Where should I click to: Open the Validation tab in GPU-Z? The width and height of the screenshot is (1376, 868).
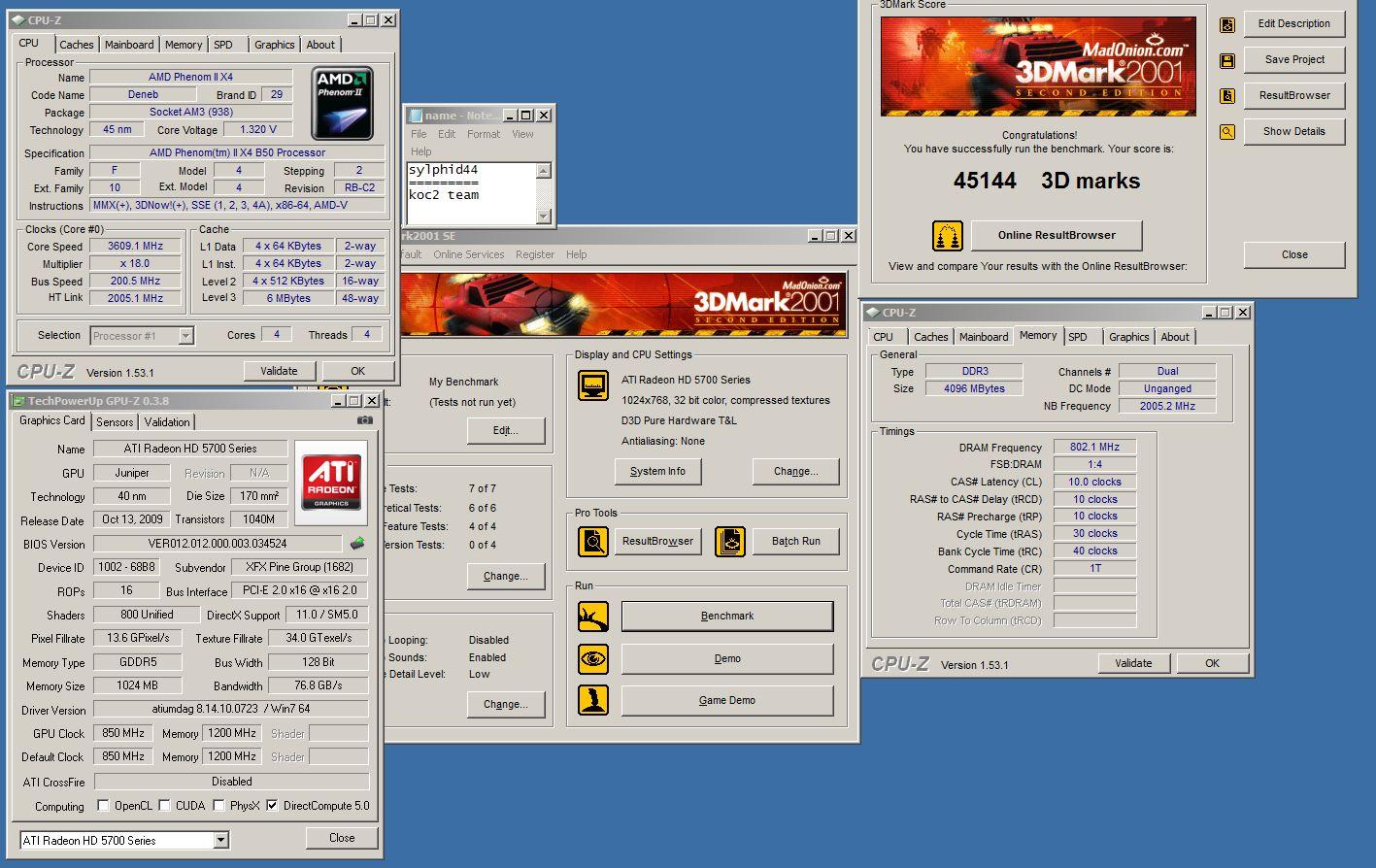coord(167,422)
